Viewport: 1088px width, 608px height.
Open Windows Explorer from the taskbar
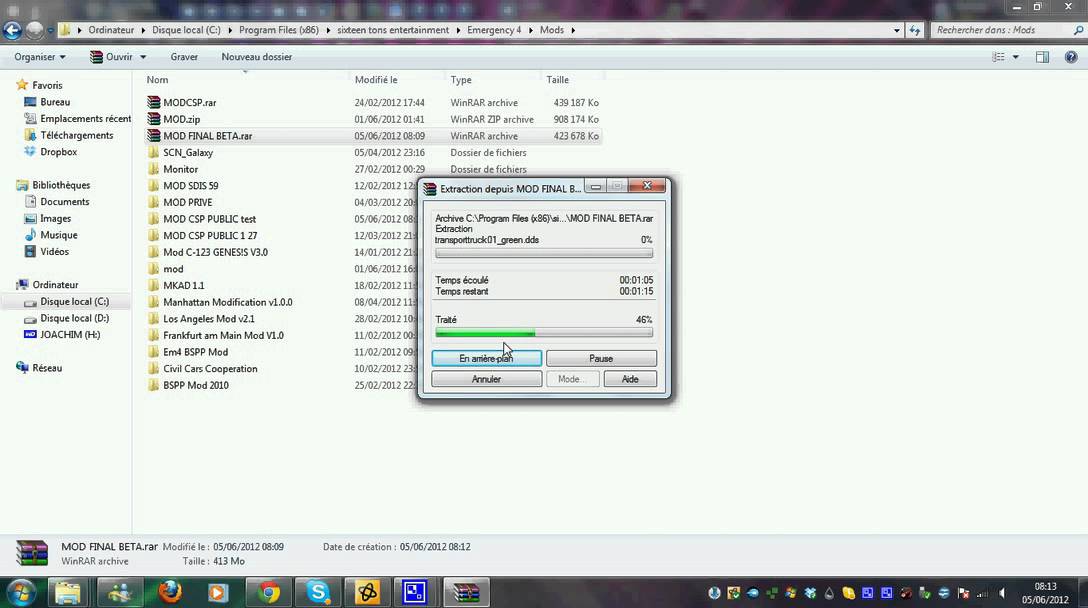pyautogui.click(x=67, y=592)
